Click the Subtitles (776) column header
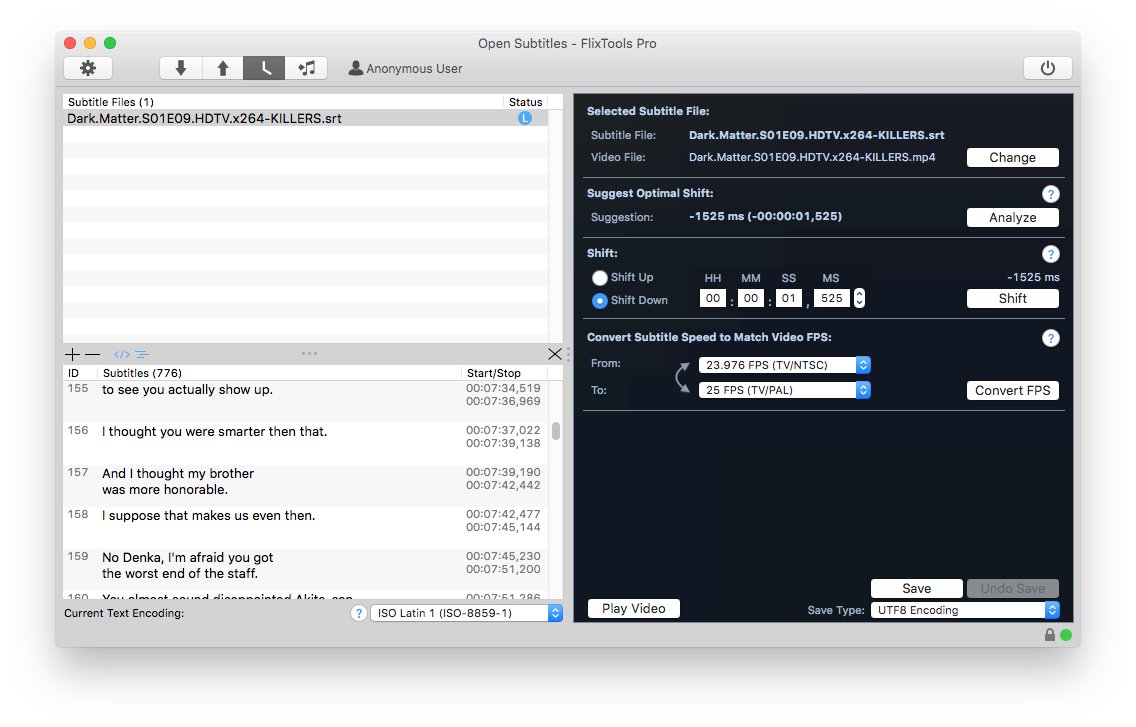Viewport: 1136px width, 727px height. coord(280,373)
